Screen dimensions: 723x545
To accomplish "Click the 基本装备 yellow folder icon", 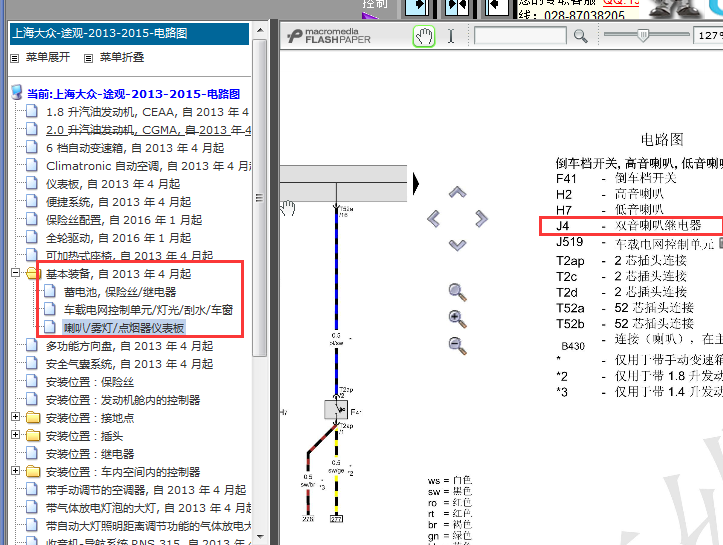I will pyautogui.click(x=32, y=273).
